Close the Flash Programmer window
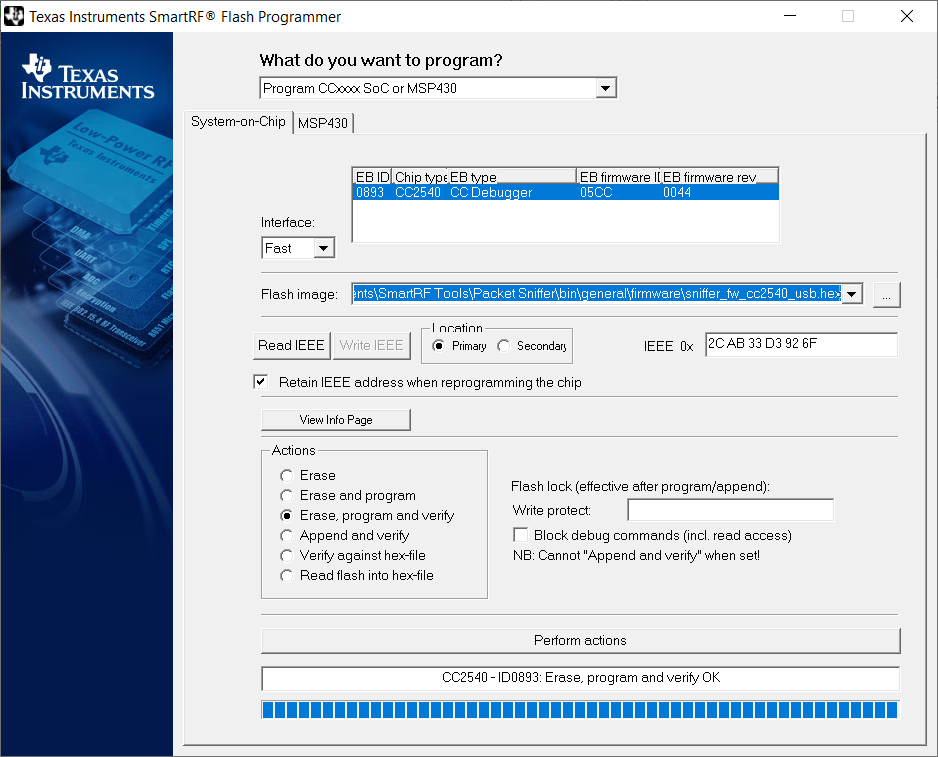 tap(907, 16)
